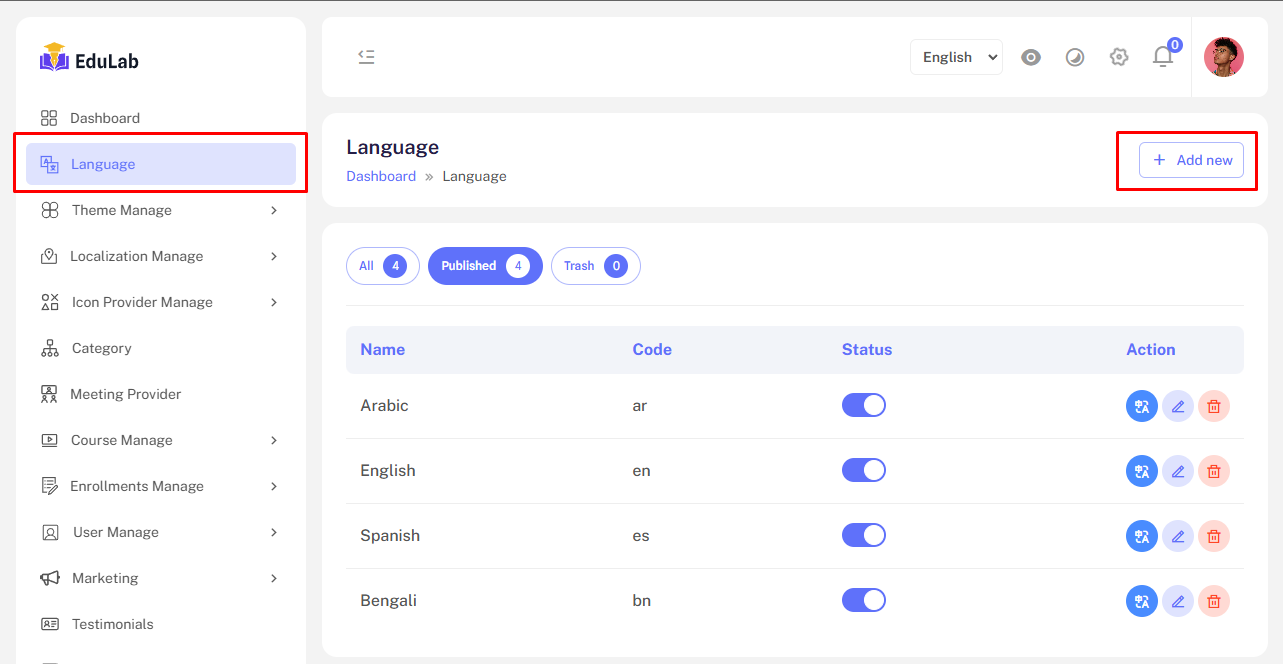Click the translate icon for Bengali
This screenshot has height=664, width=1283.
(1142, 601)
